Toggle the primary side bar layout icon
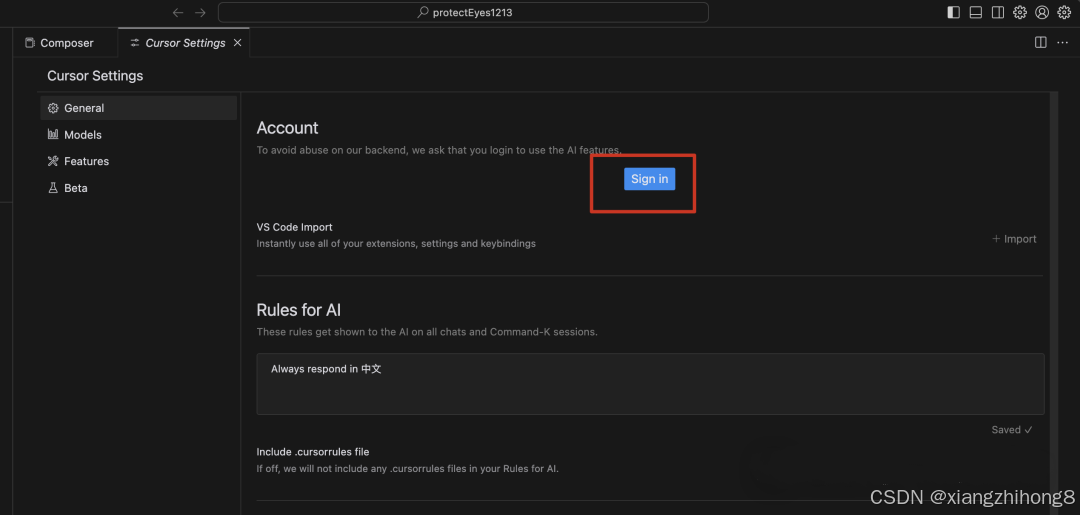 coord(953,12)
